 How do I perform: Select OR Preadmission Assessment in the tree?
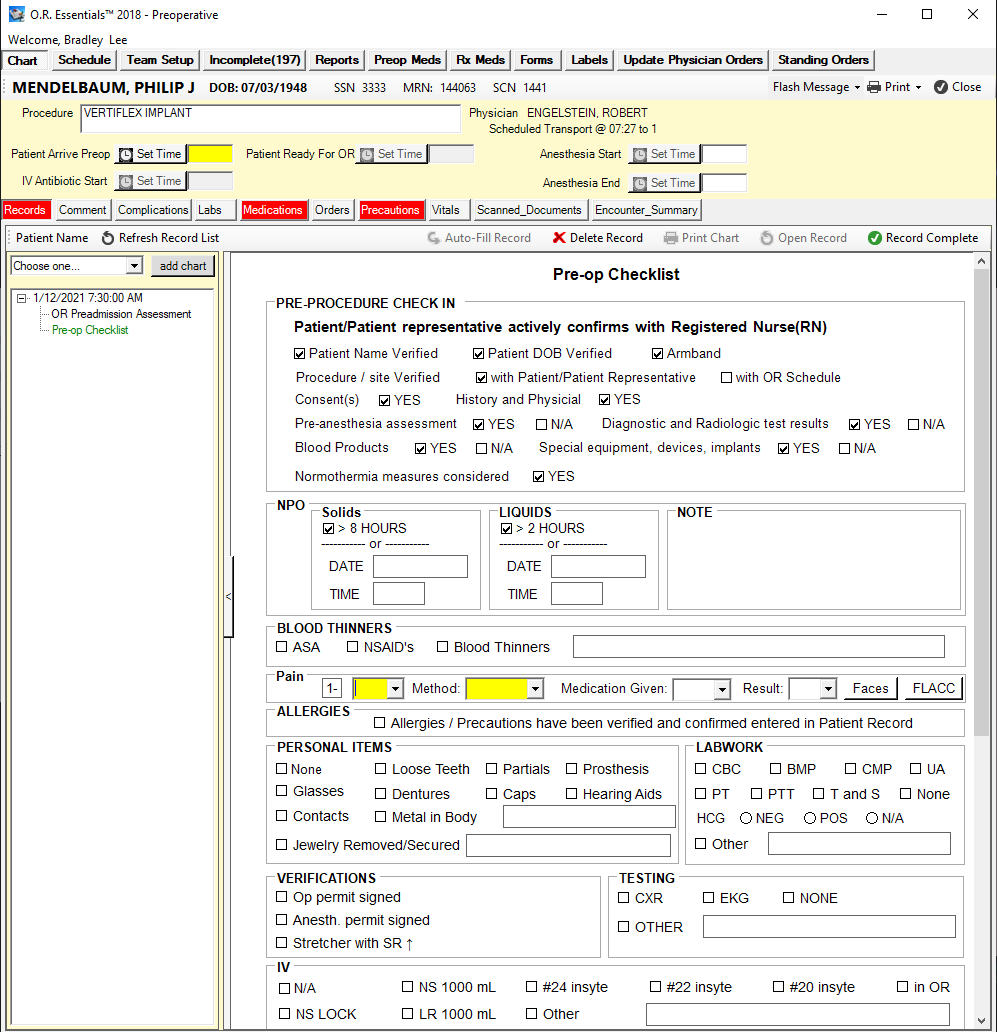click(121, 314)
